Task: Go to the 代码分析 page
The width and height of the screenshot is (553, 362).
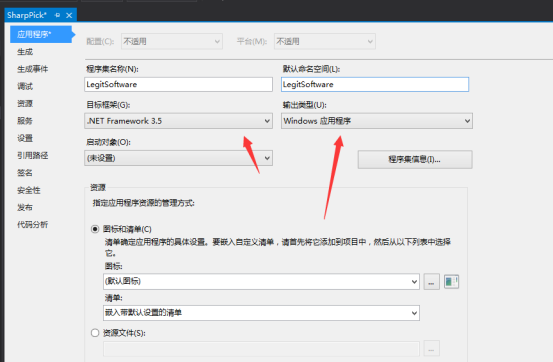Action: [32, 225]
